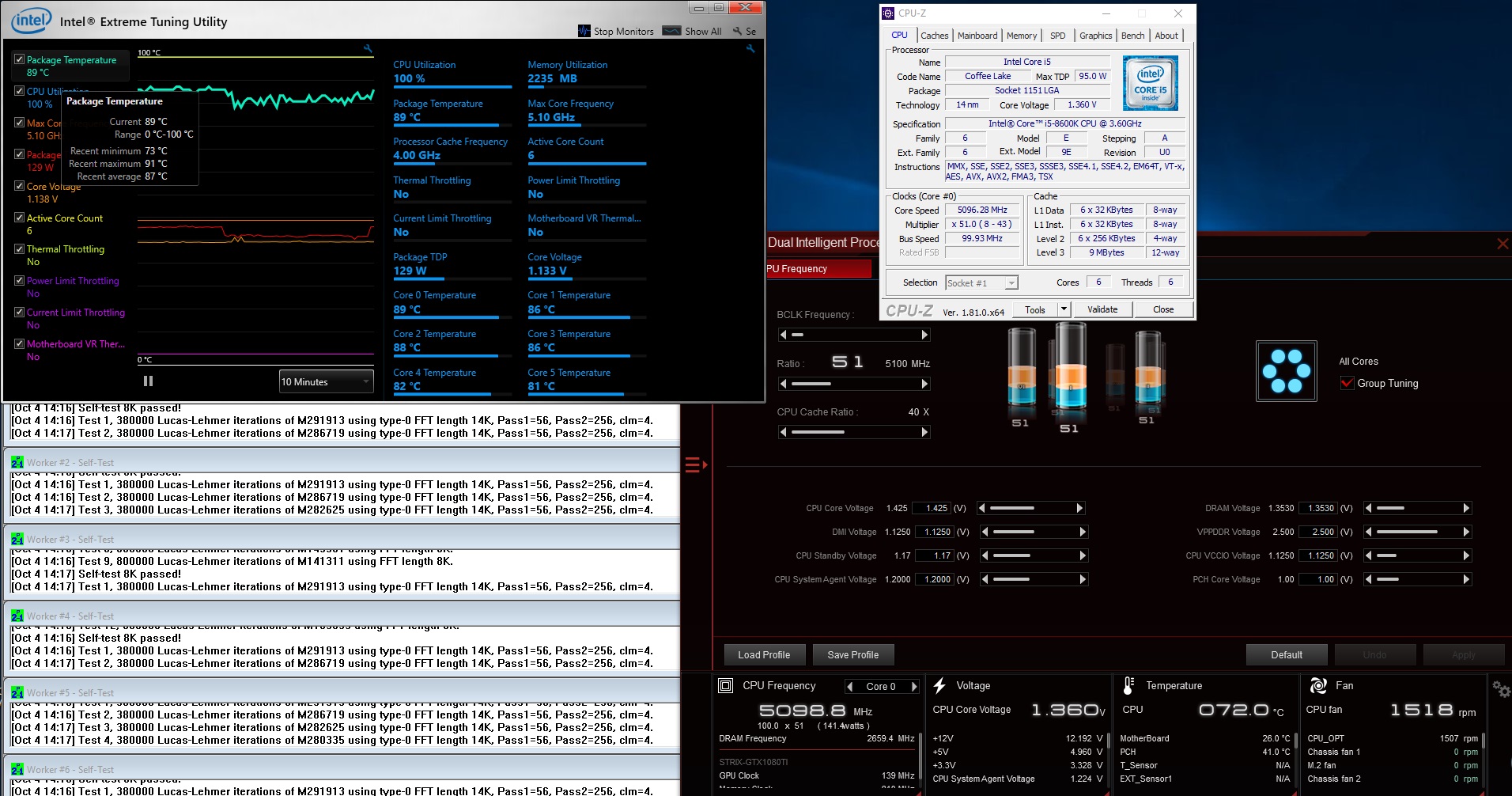Open graph settings wrench icon above chart

368,49
